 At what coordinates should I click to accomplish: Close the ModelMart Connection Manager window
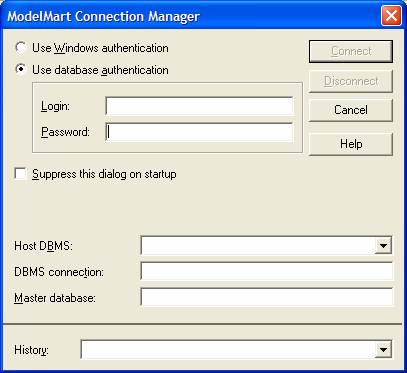[391, 16]
